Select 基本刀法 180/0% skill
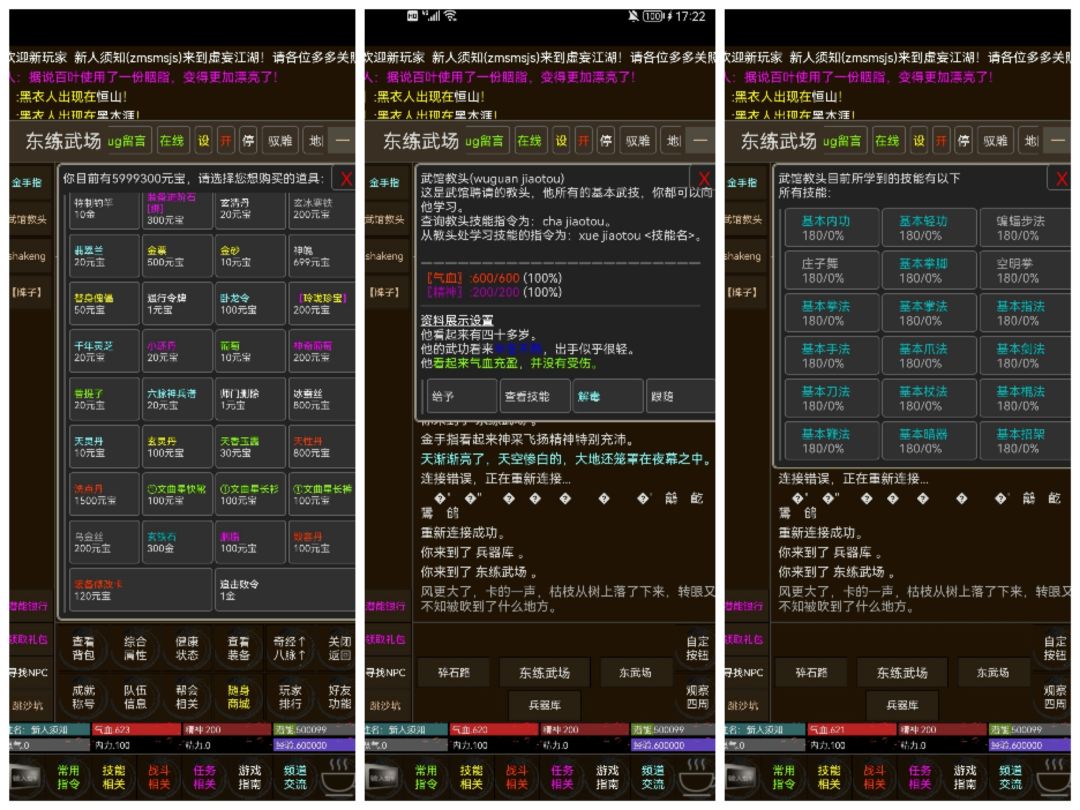The image size is (1080, 810). coord(832,399)
